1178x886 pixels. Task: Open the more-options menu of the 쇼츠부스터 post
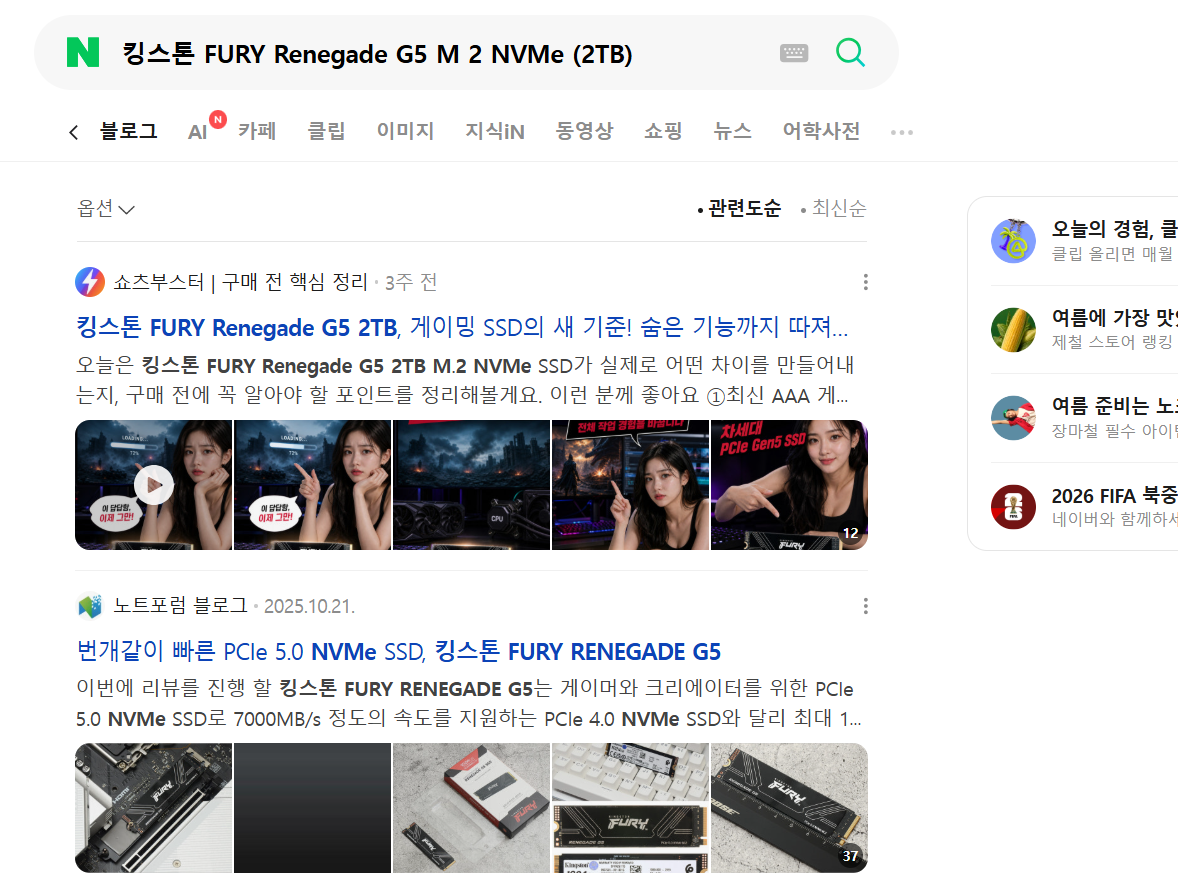(x=865, y=282)
